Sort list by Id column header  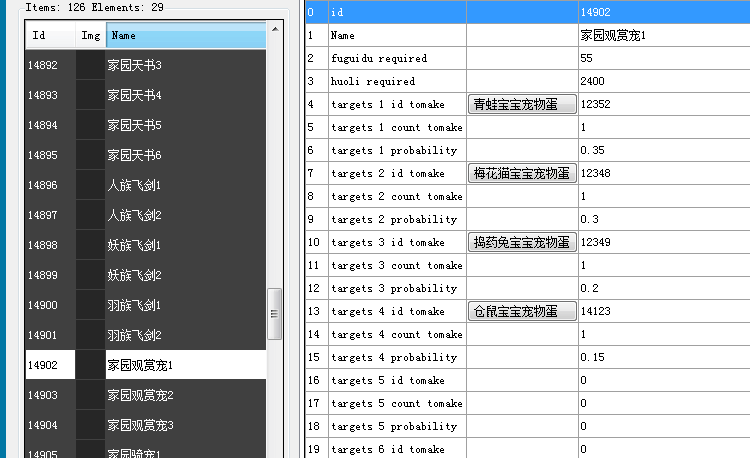click(50, 35)
